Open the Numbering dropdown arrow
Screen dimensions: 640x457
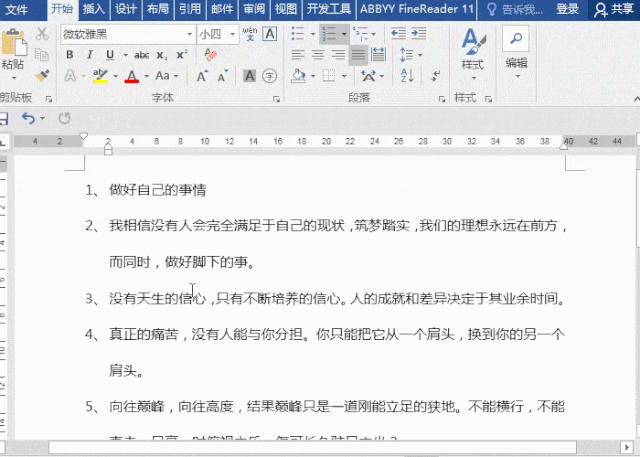coord(344,34)
